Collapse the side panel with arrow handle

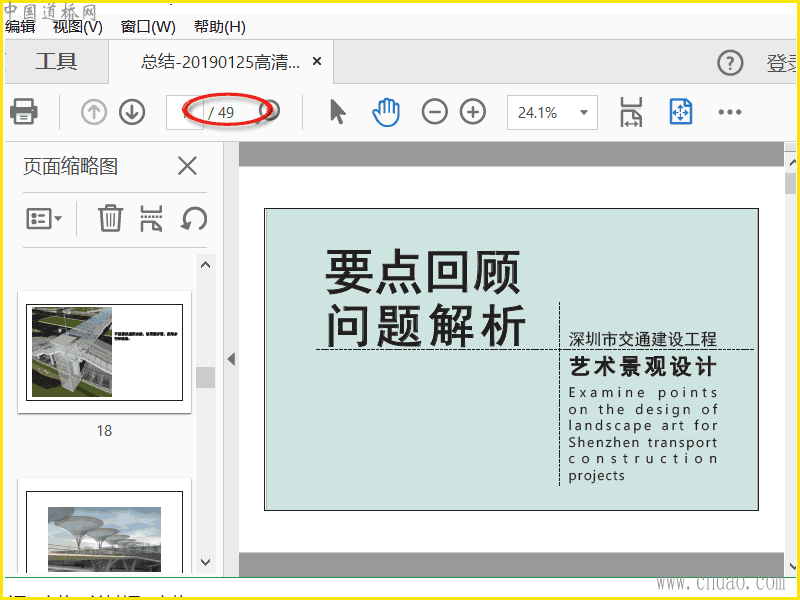pyautogui.click(x=231, y=359)
